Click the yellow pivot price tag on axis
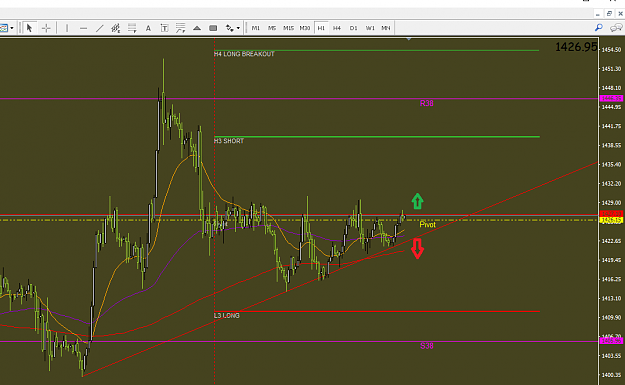The height and width of the screenshot is (385, 625). 611,220
